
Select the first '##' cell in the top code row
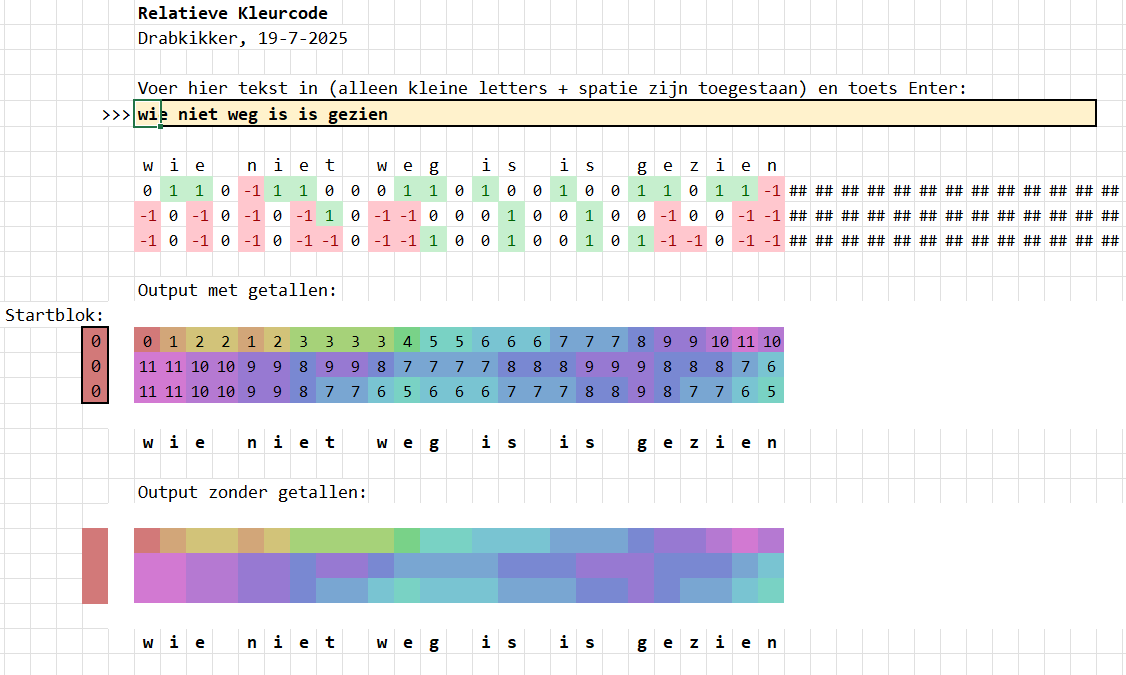(x=797, y=191)
